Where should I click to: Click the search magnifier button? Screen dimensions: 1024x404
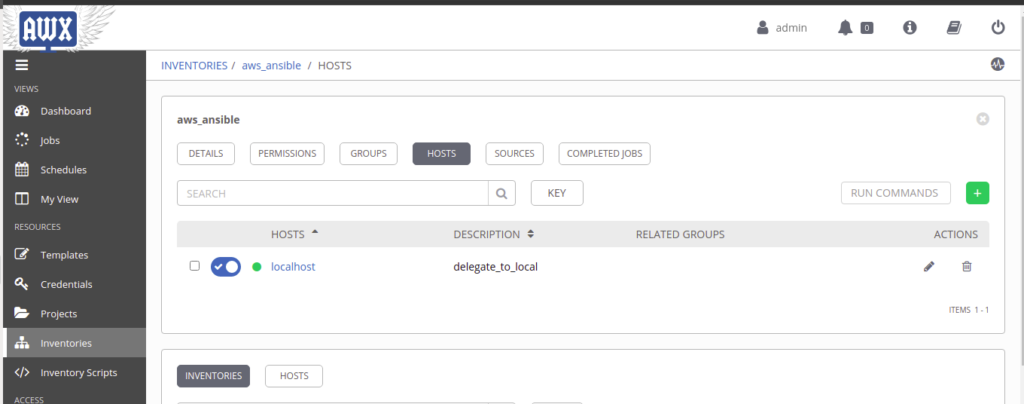(502, 193)
